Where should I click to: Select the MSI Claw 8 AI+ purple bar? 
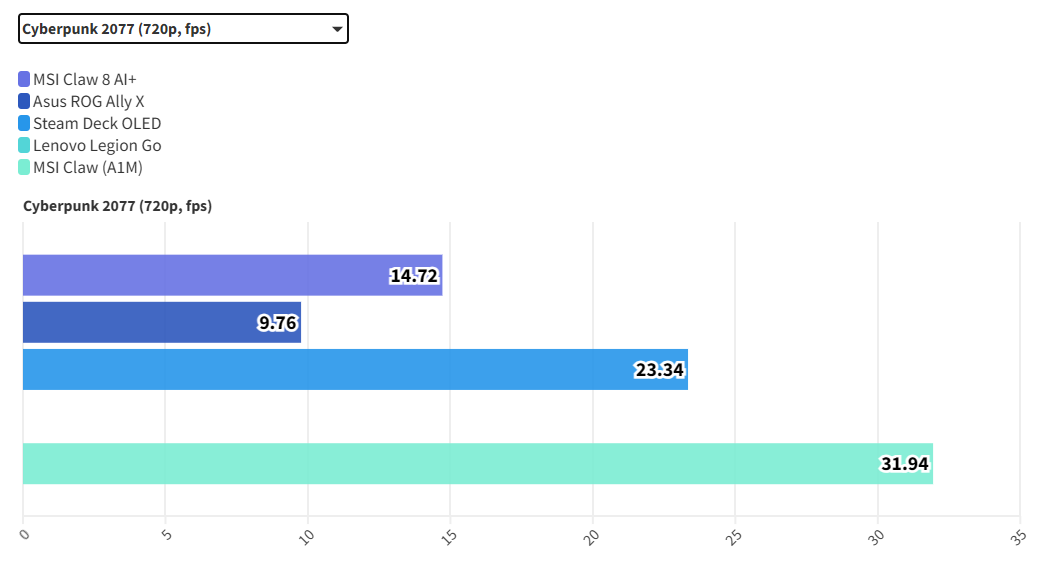click(x=200, y=275)
